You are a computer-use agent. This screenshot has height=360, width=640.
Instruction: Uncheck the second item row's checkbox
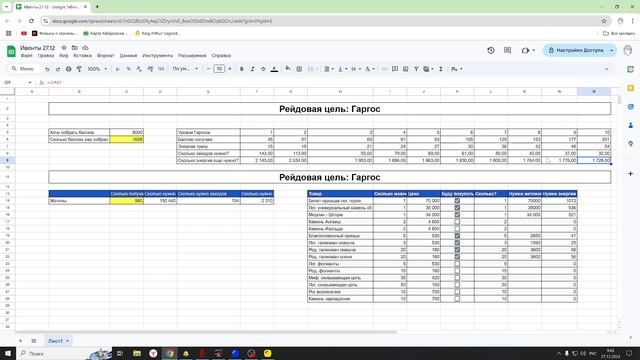[x=457, y=208]
